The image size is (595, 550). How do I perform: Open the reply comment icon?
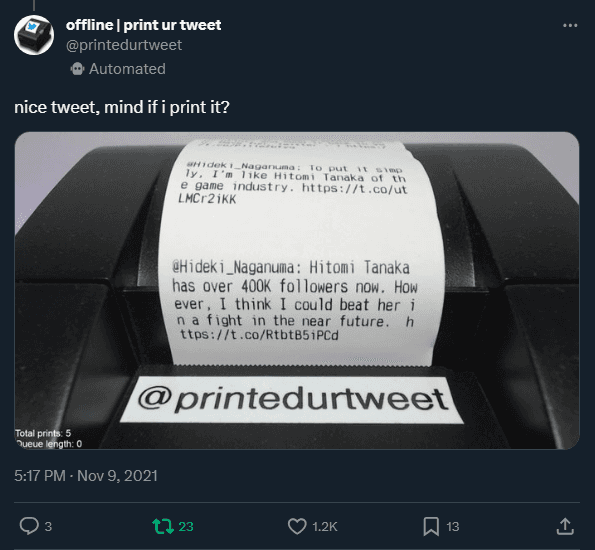click(29, 526)
